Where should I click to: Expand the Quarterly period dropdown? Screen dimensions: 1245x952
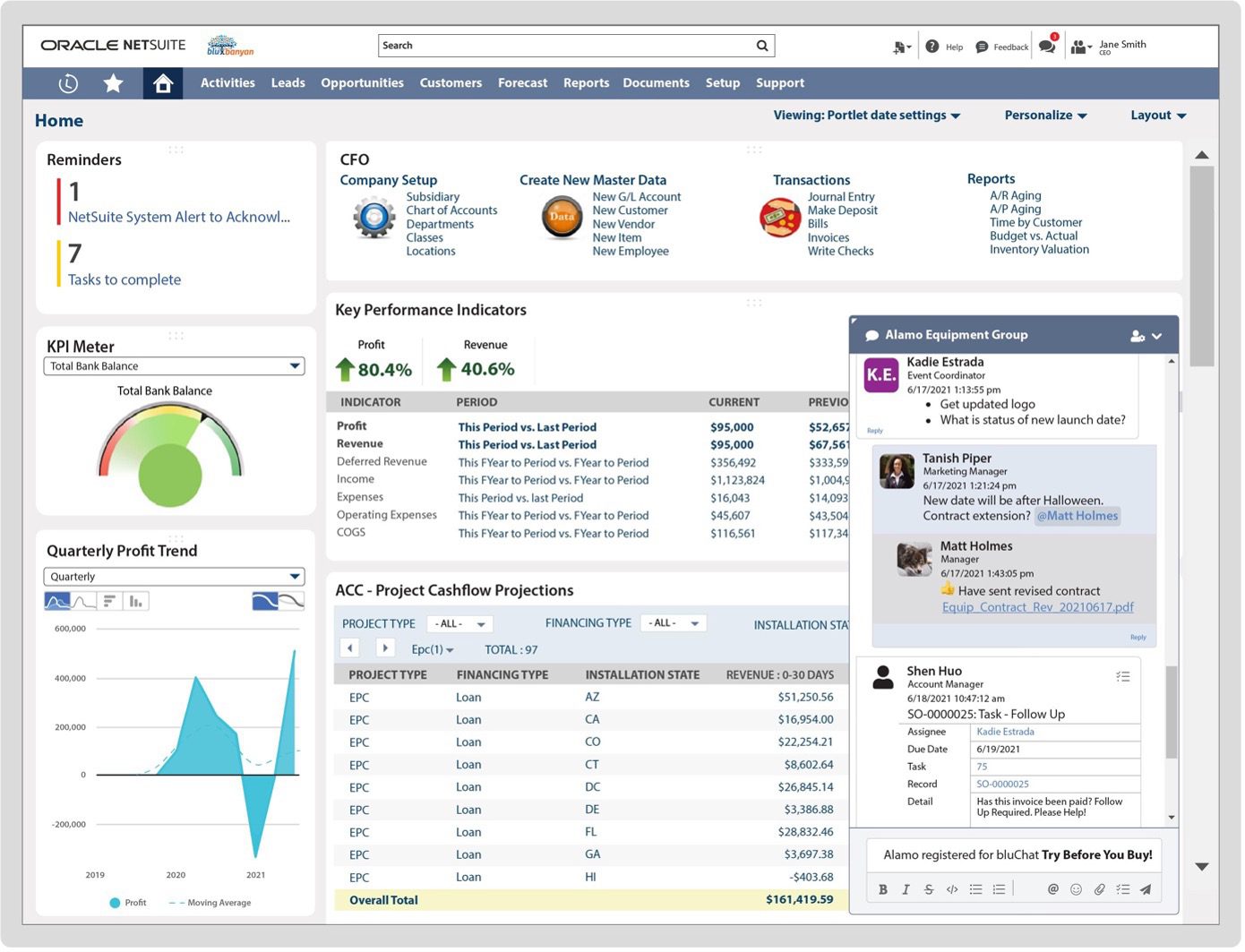tap(174, 578)
